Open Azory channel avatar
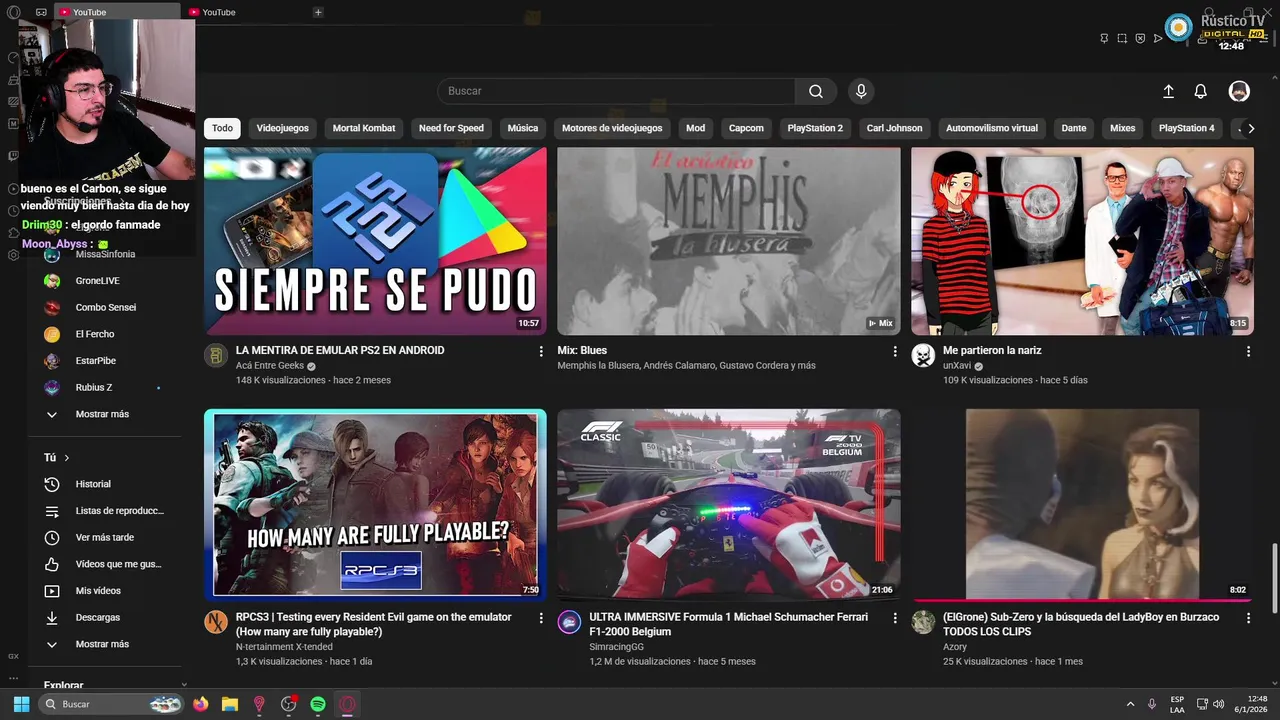Image resolution: width=1280 pixels, height=720 pixels. (x=923, y=622)
